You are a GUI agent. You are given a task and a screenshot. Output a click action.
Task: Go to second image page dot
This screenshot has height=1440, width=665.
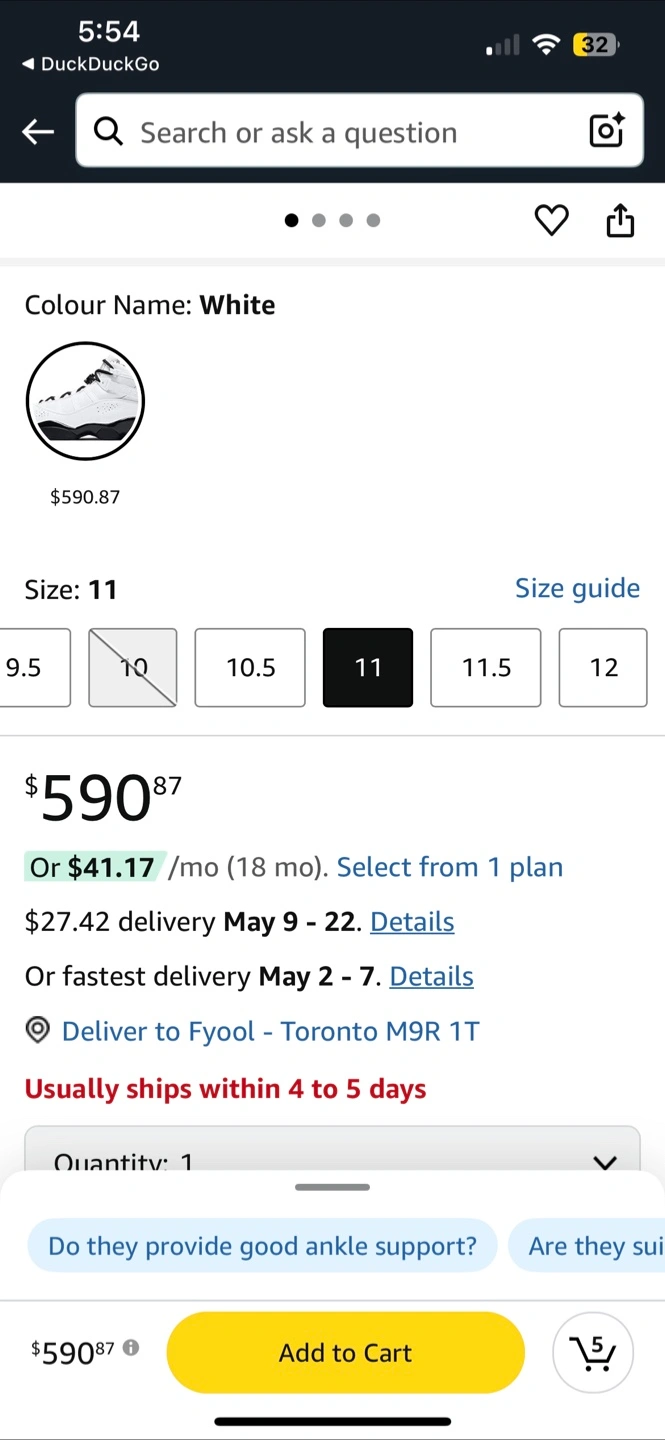click(319, 220)
